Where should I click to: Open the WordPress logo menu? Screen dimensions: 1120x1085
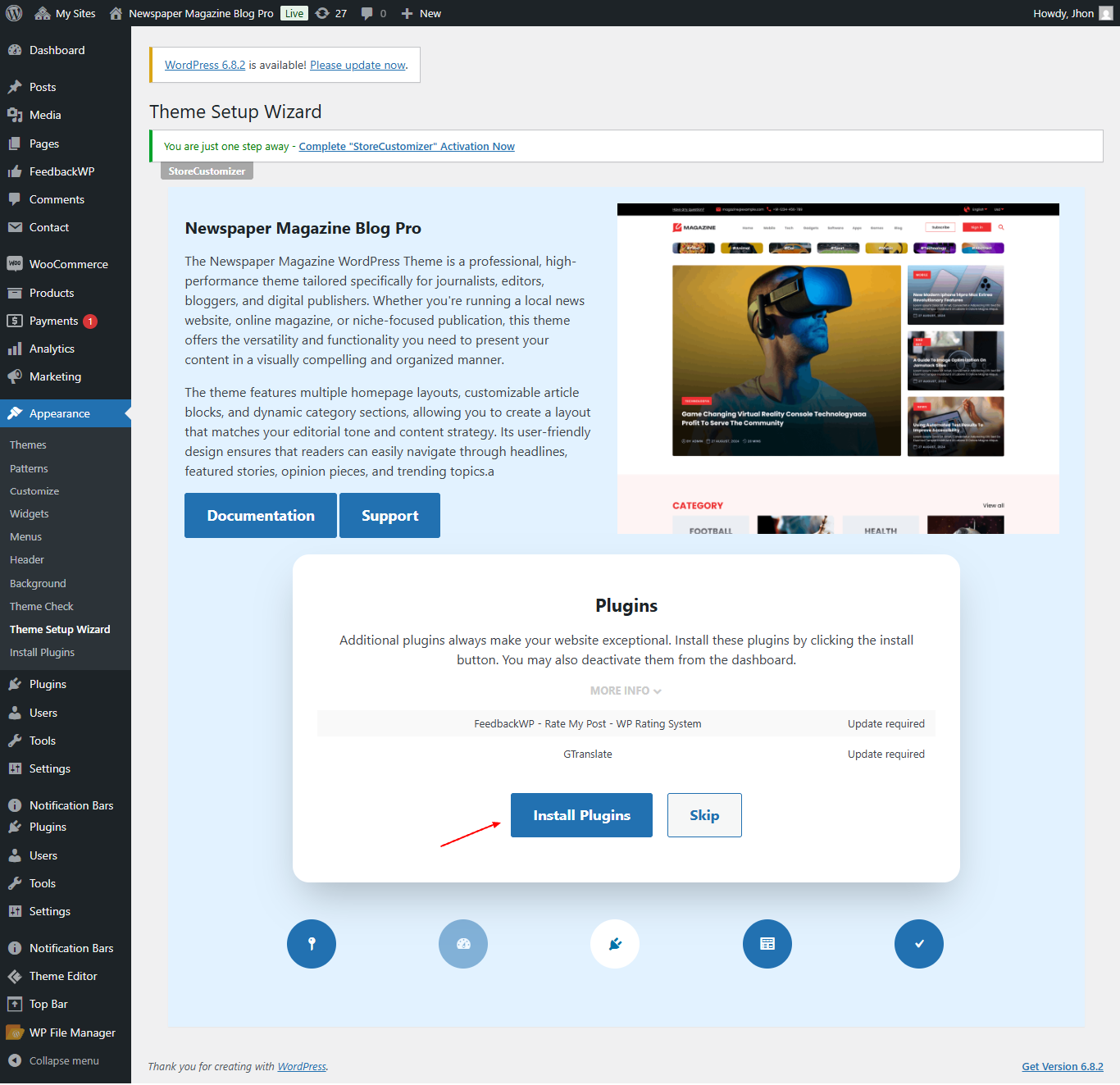pos(14,13)
